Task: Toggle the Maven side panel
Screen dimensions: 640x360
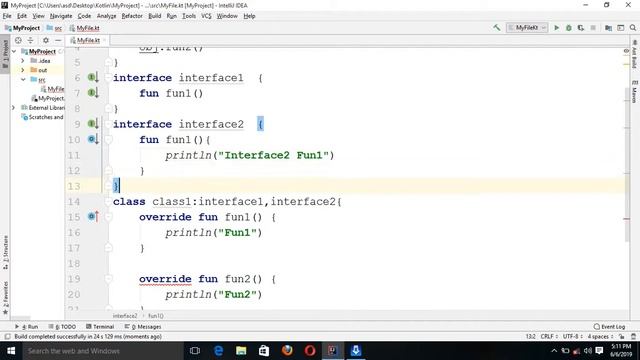Action: pyautogui.click(x=634, y=91)
